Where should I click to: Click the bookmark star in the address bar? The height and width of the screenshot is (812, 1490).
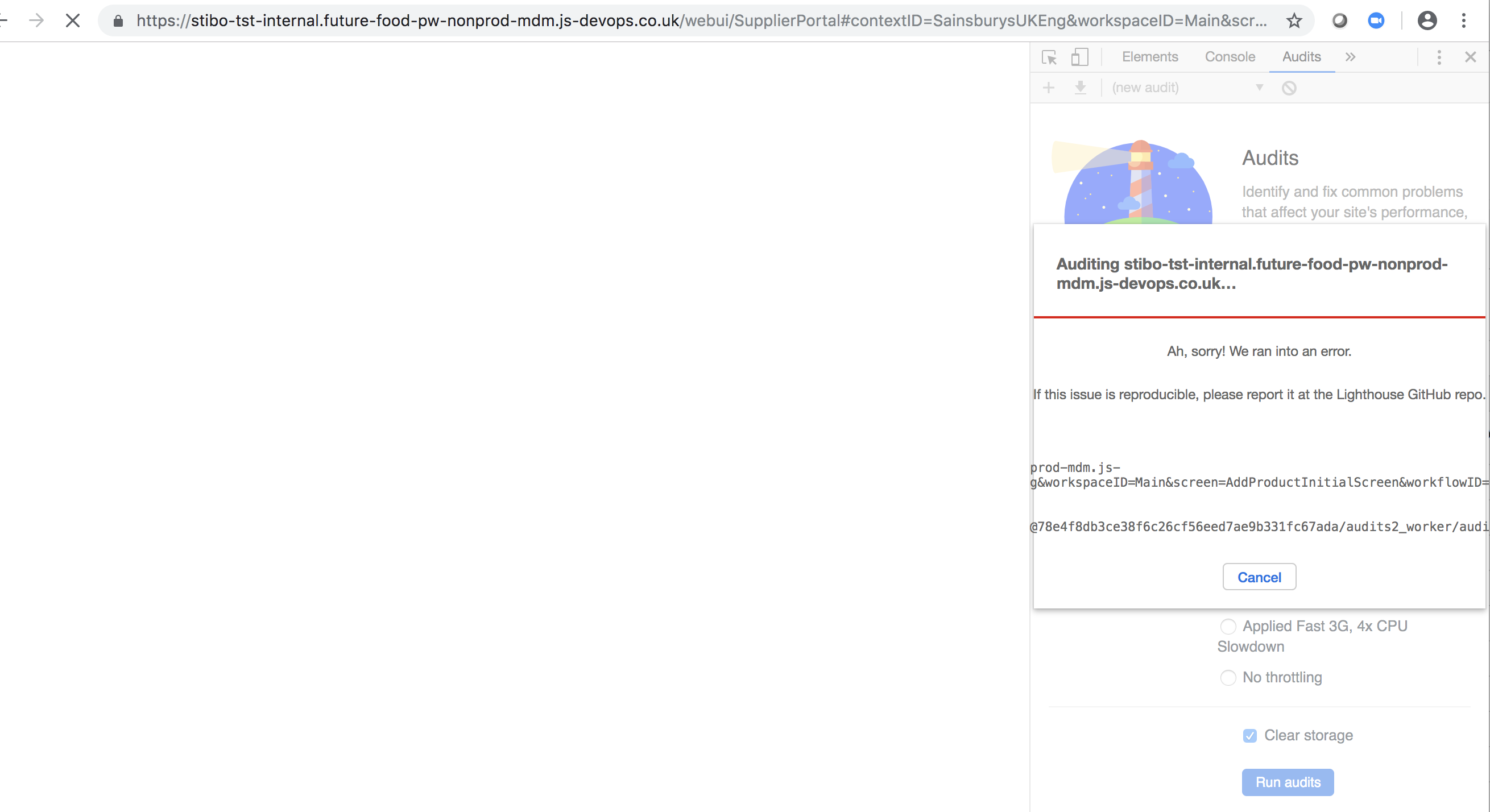[x=1294, y=20]
